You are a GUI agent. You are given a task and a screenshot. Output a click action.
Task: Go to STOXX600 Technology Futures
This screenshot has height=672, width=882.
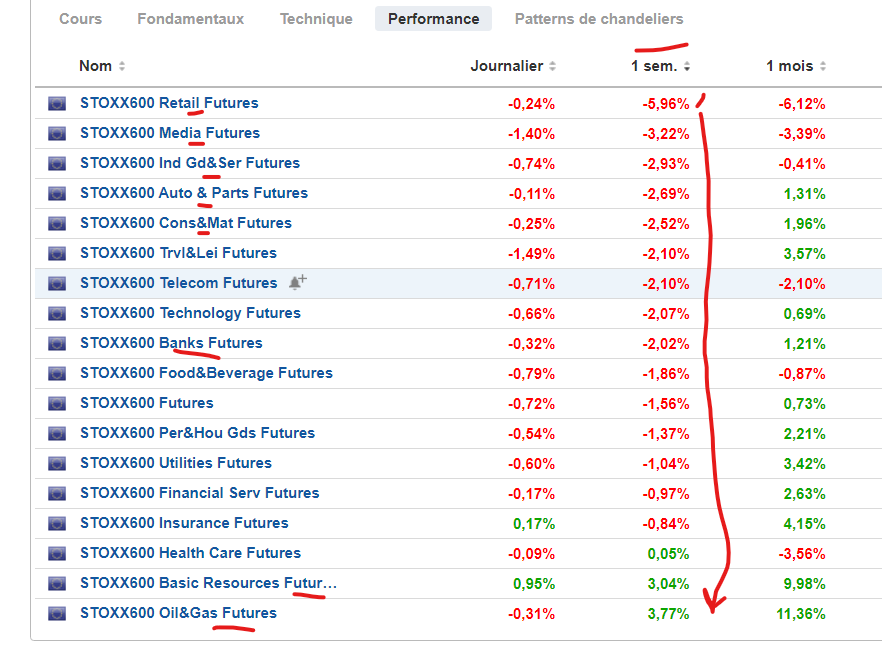190,313
